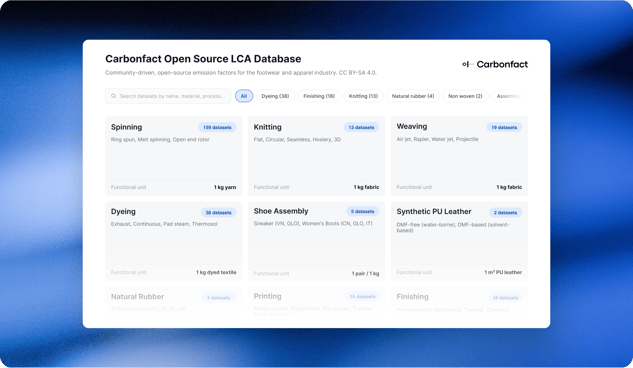633x368 pixels.
Task: Click the 5 datasets badge on Shoe Assembly
Action: (363, 211)
